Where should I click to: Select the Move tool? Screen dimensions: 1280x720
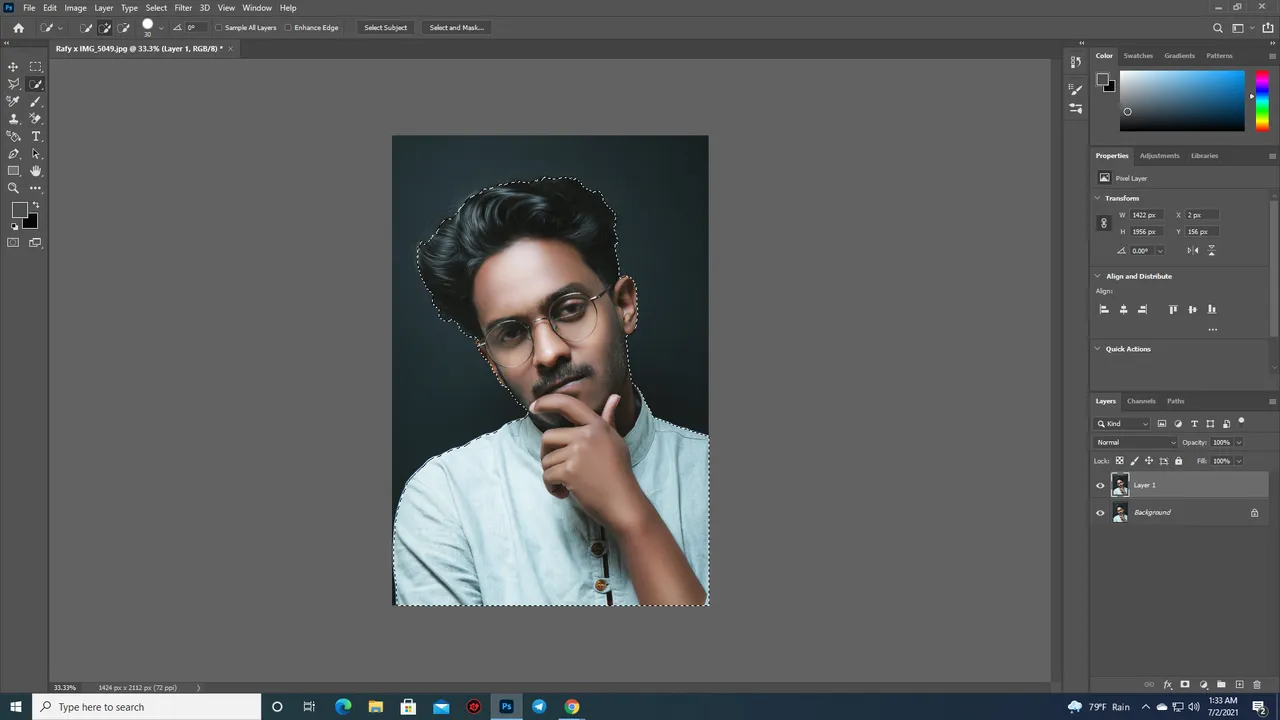point(13,67)
